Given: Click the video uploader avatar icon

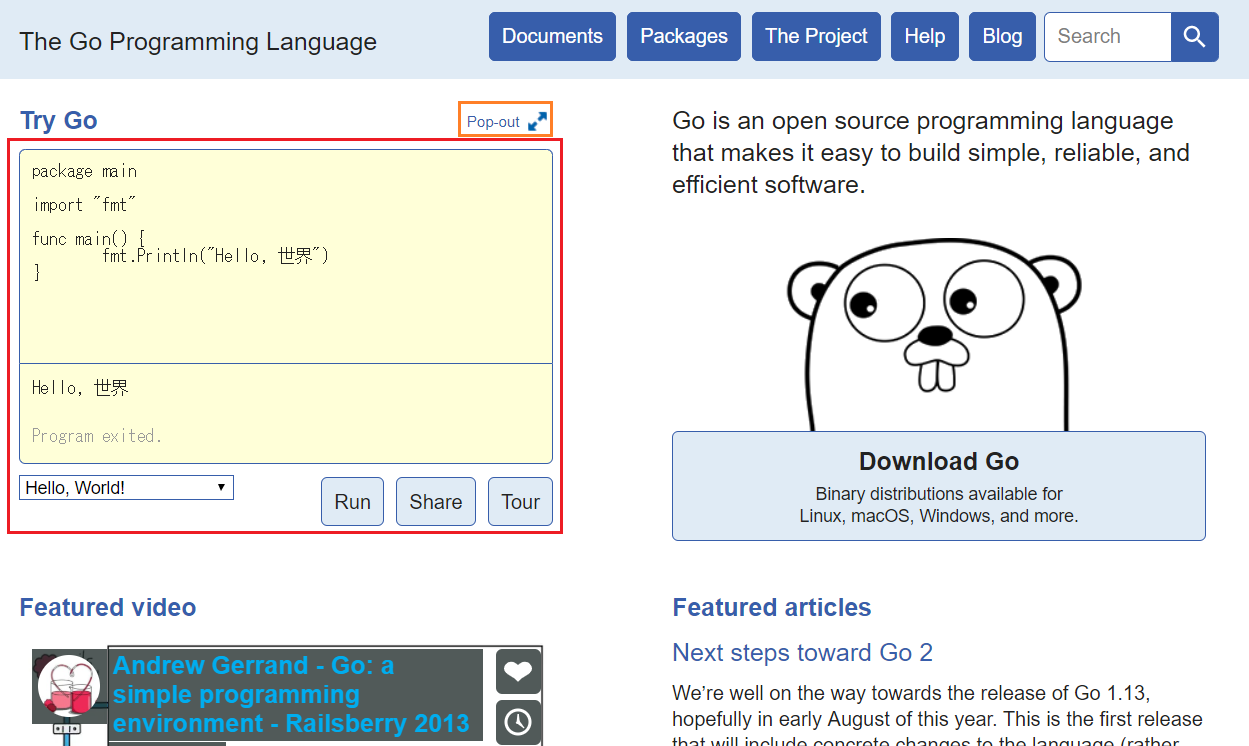Looking at the screenshot, I should tap(68, 686).
